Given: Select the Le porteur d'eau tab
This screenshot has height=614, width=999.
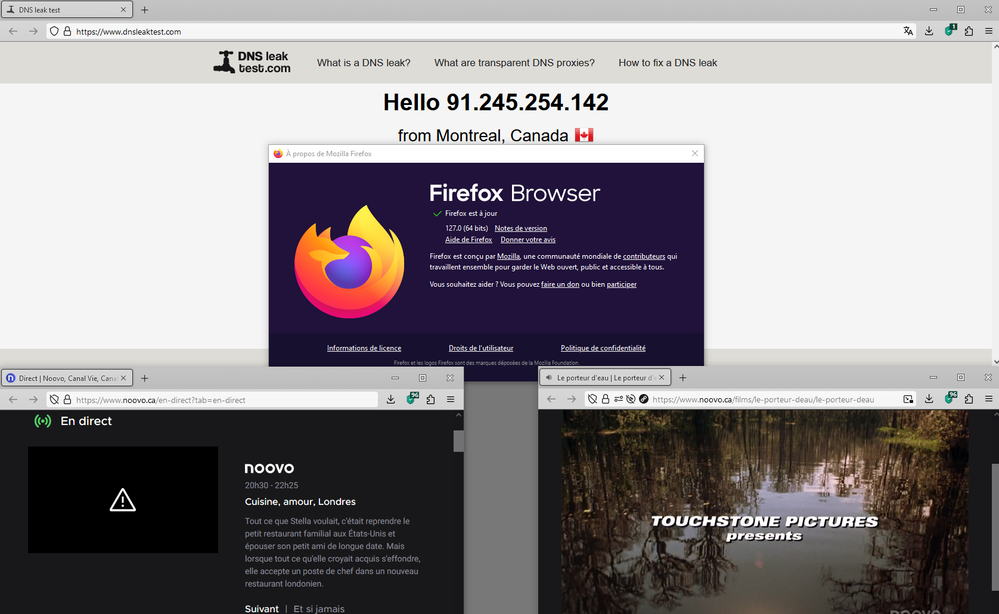Looking at the screenshot, I should tap(605, 378).
